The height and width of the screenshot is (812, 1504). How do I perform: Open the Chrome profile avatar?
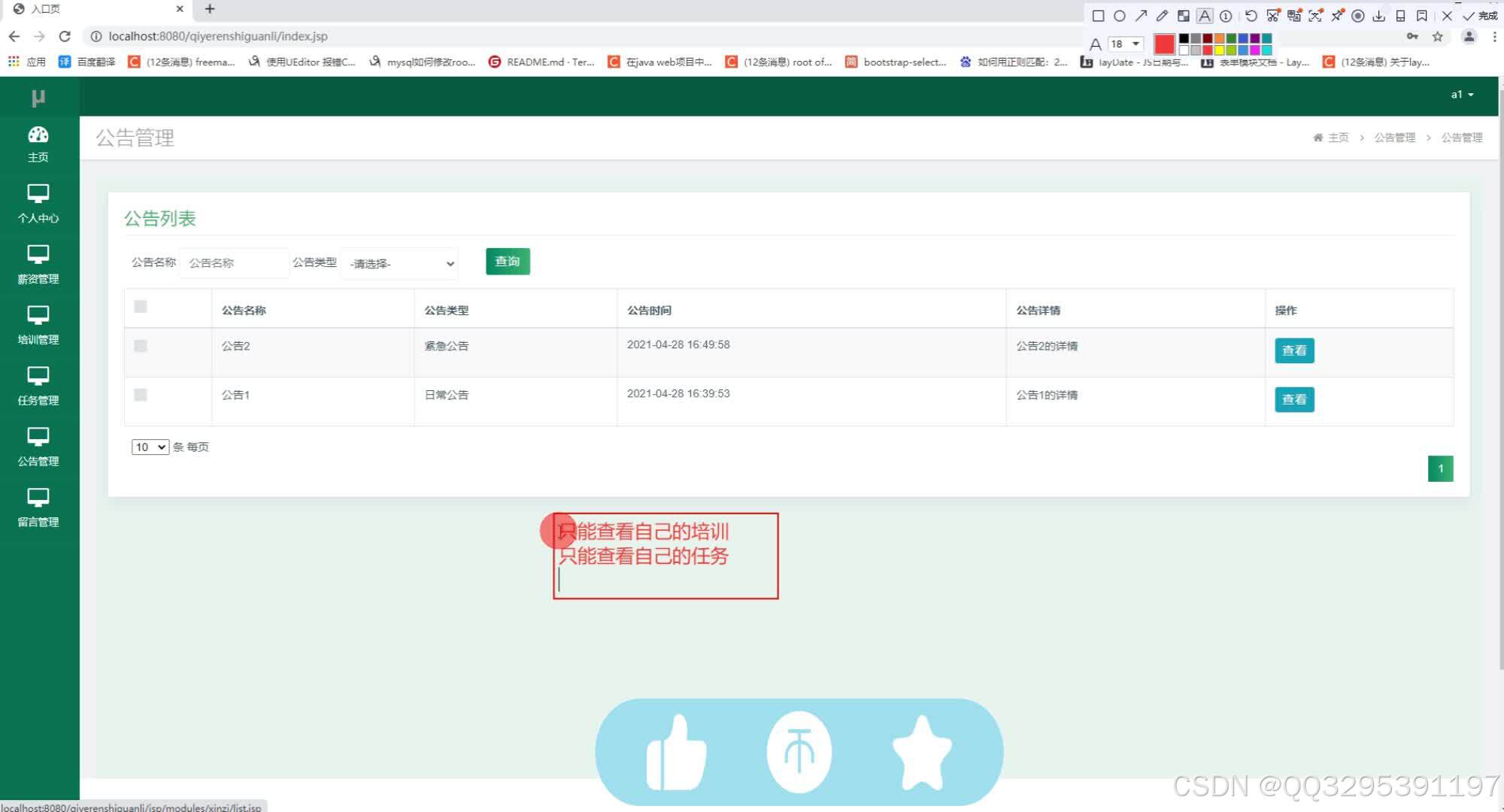click(x=1469, y=36)
